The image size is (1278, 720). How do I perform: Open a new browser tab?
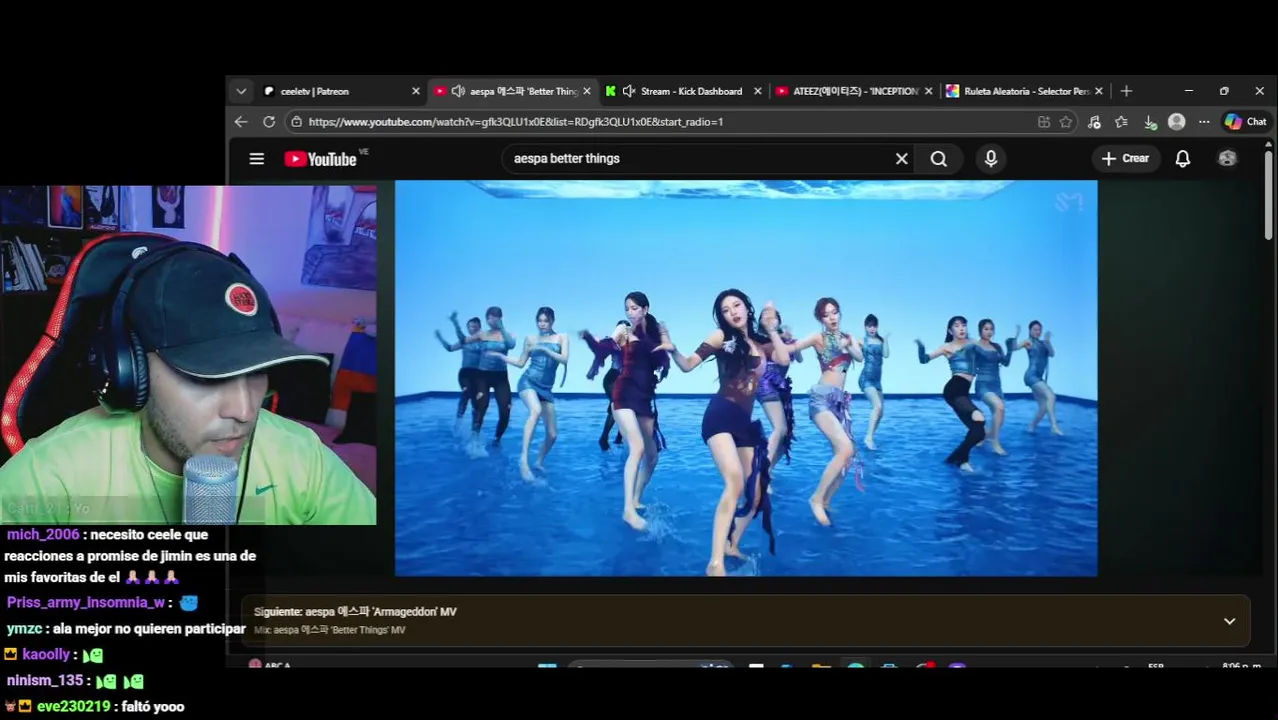1126,91
